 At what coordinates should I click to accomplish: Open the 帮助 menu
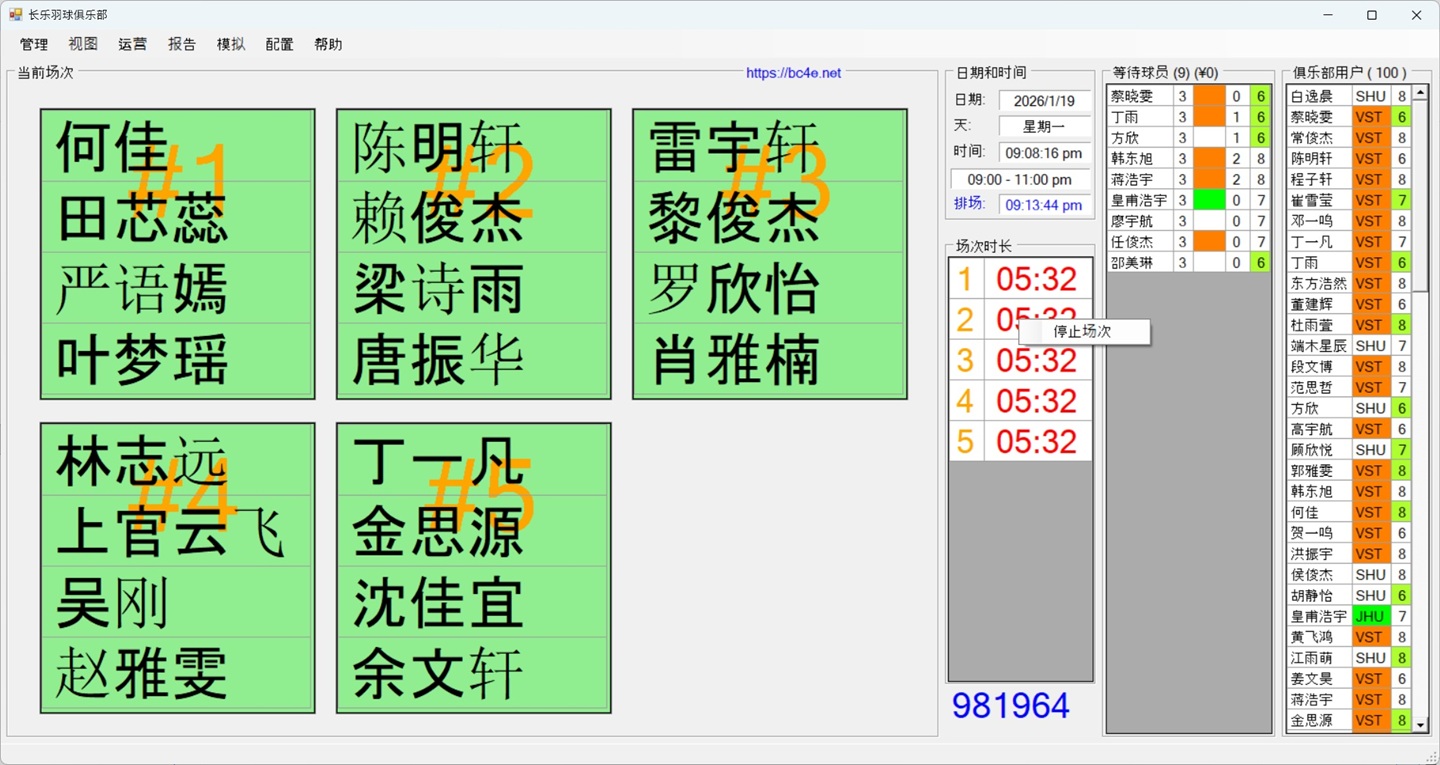[328, 44]
